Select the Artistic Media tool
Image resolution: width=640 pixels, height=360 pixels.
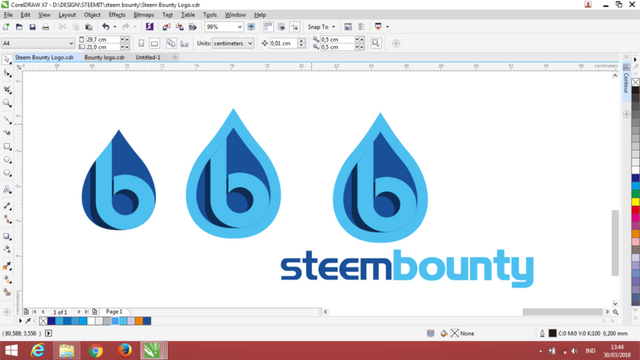pos(7,133)
